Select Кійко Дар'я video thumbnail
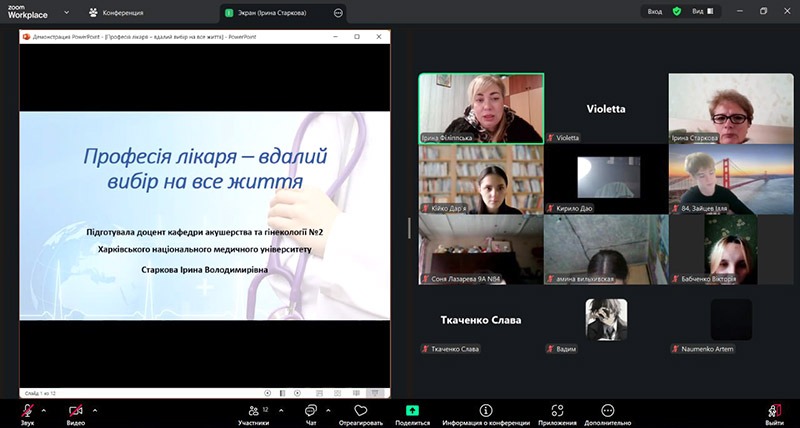The image size is (800, 428). (x=480, y=179)
